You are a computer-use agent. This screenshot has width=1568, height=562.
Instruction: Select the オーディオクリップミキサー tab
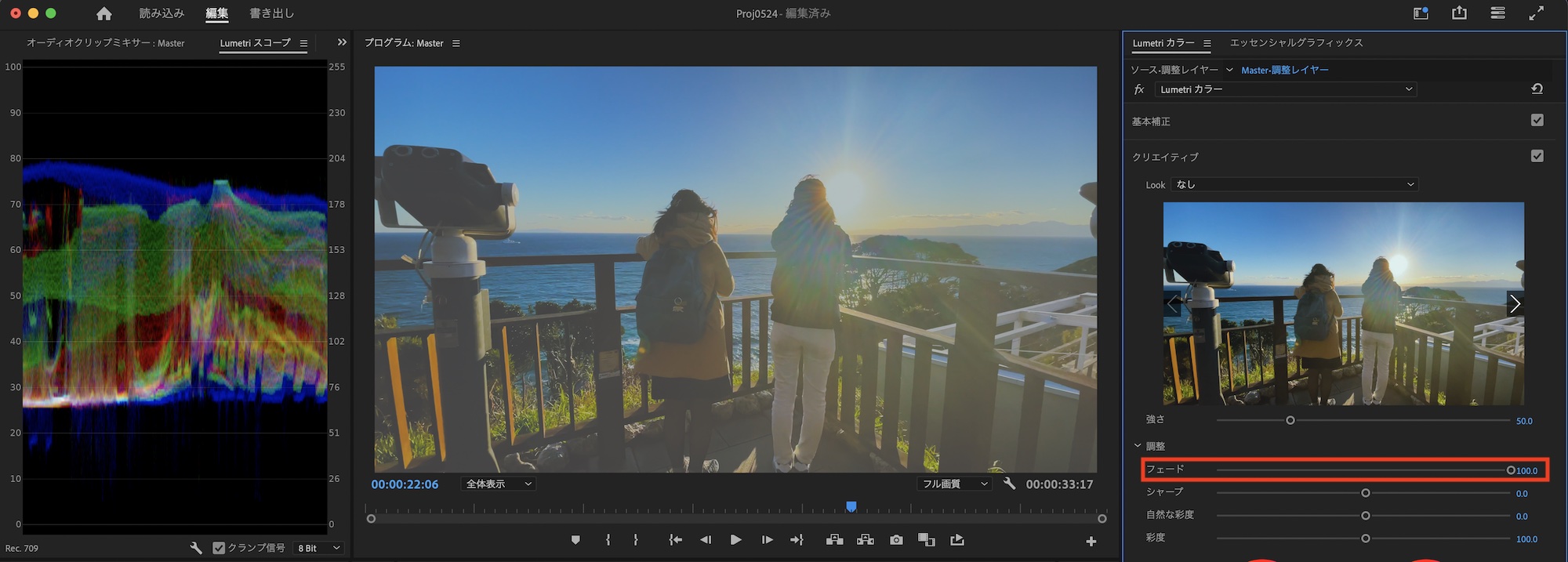(106, 43)
